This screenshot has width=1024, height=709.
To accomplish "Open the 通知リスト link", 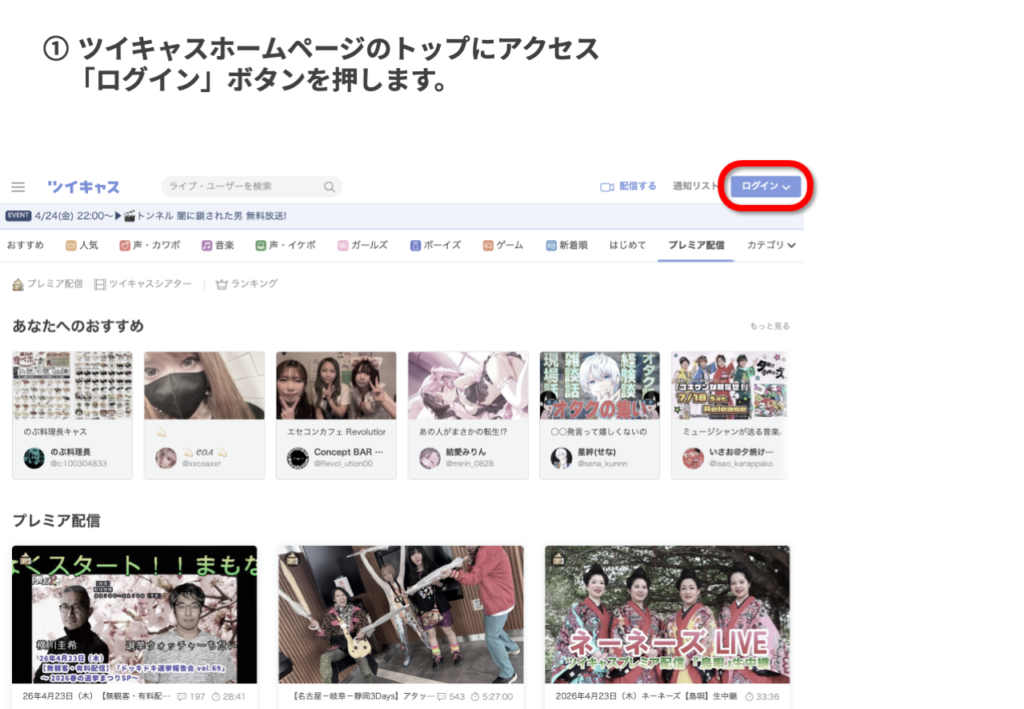I will 695,187.
